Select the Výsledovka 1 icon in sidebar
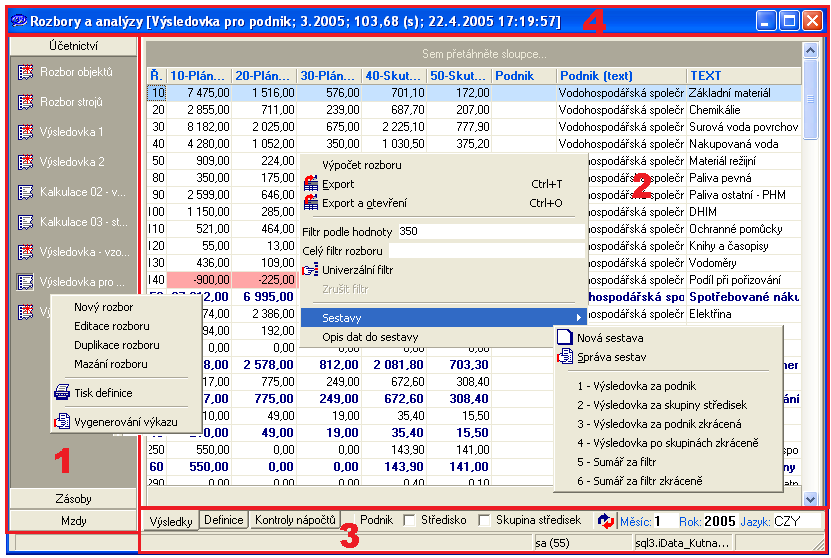 click(26, 132)
